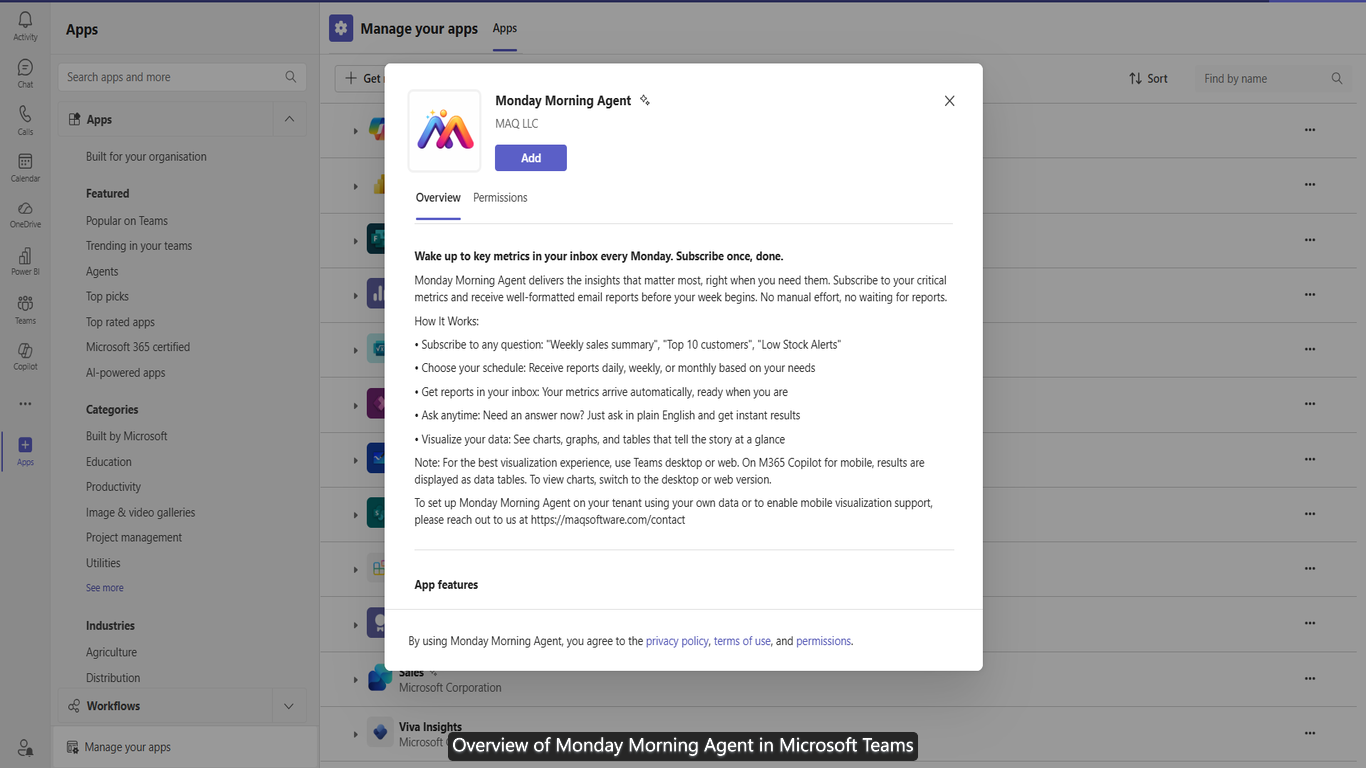Click the Manage your apps gear icon

pos(341,29)
